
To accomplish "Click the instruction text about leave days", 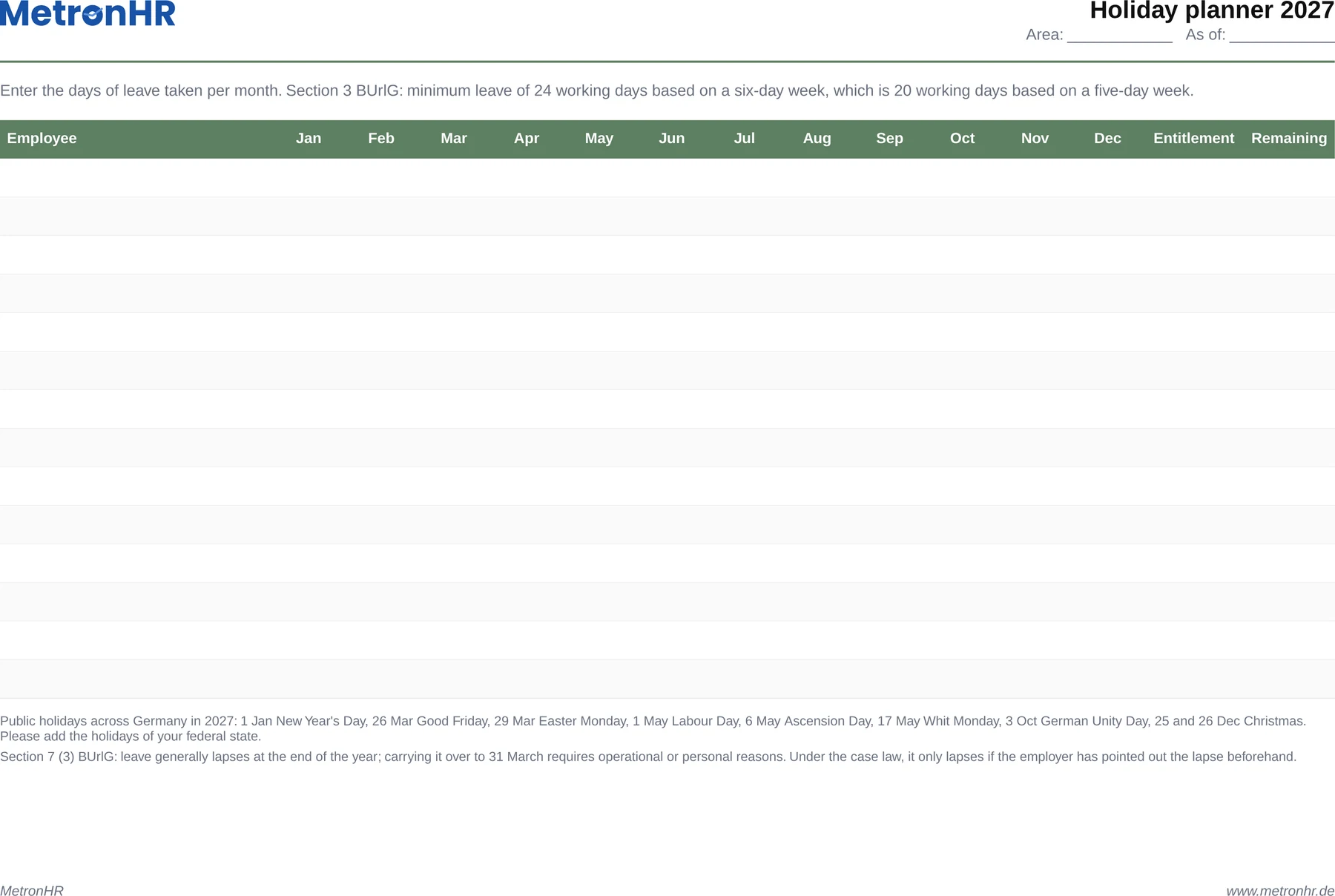I will [597, 91].
